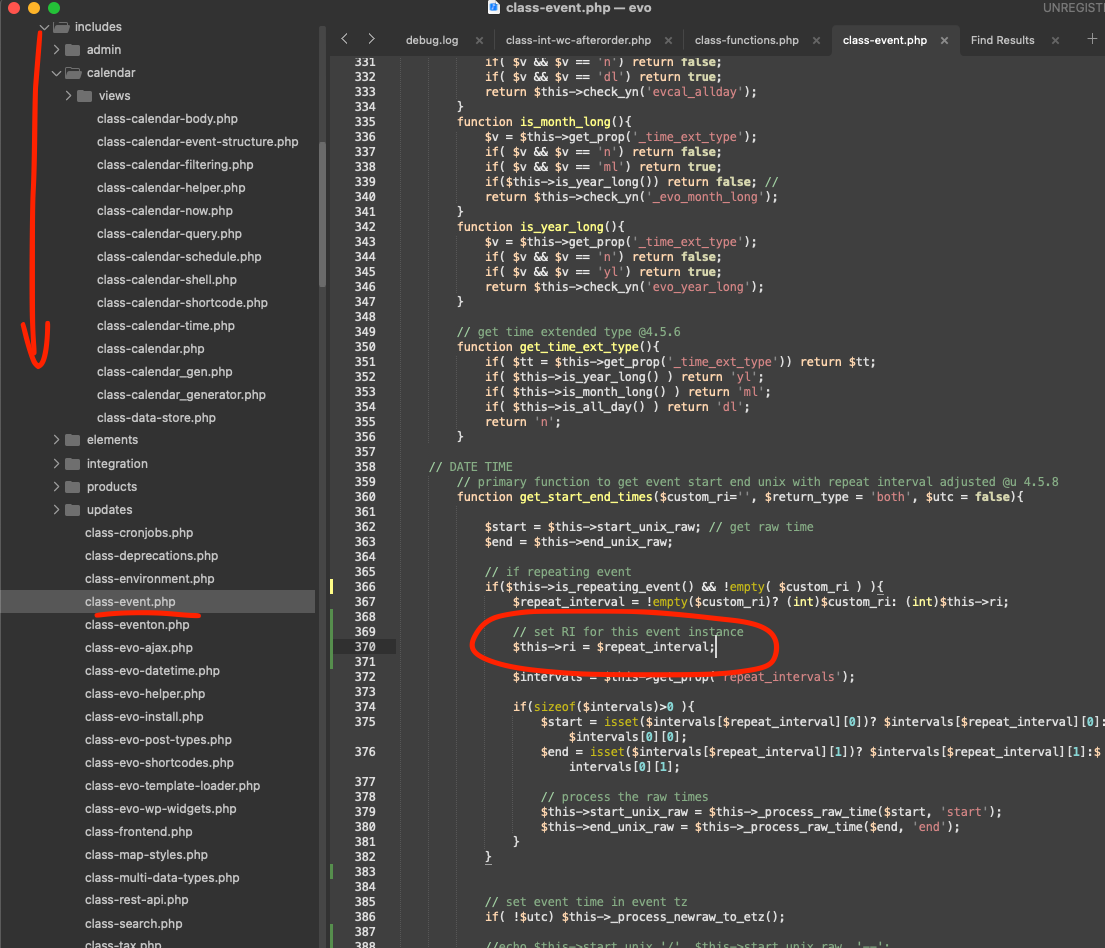Open class-calendar-shell.php file
Screen dimensions: 1105x948
[166, 280]
